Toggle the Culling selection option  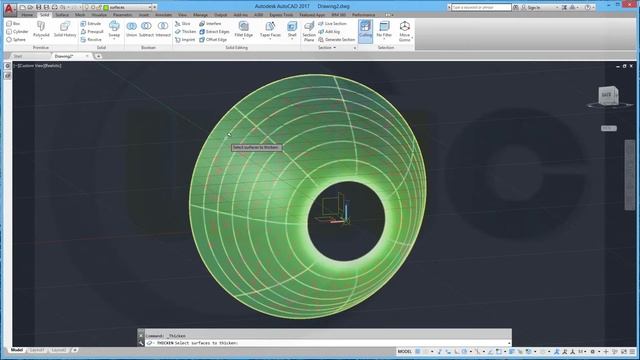pyautogui.click(x=365, y=31)
